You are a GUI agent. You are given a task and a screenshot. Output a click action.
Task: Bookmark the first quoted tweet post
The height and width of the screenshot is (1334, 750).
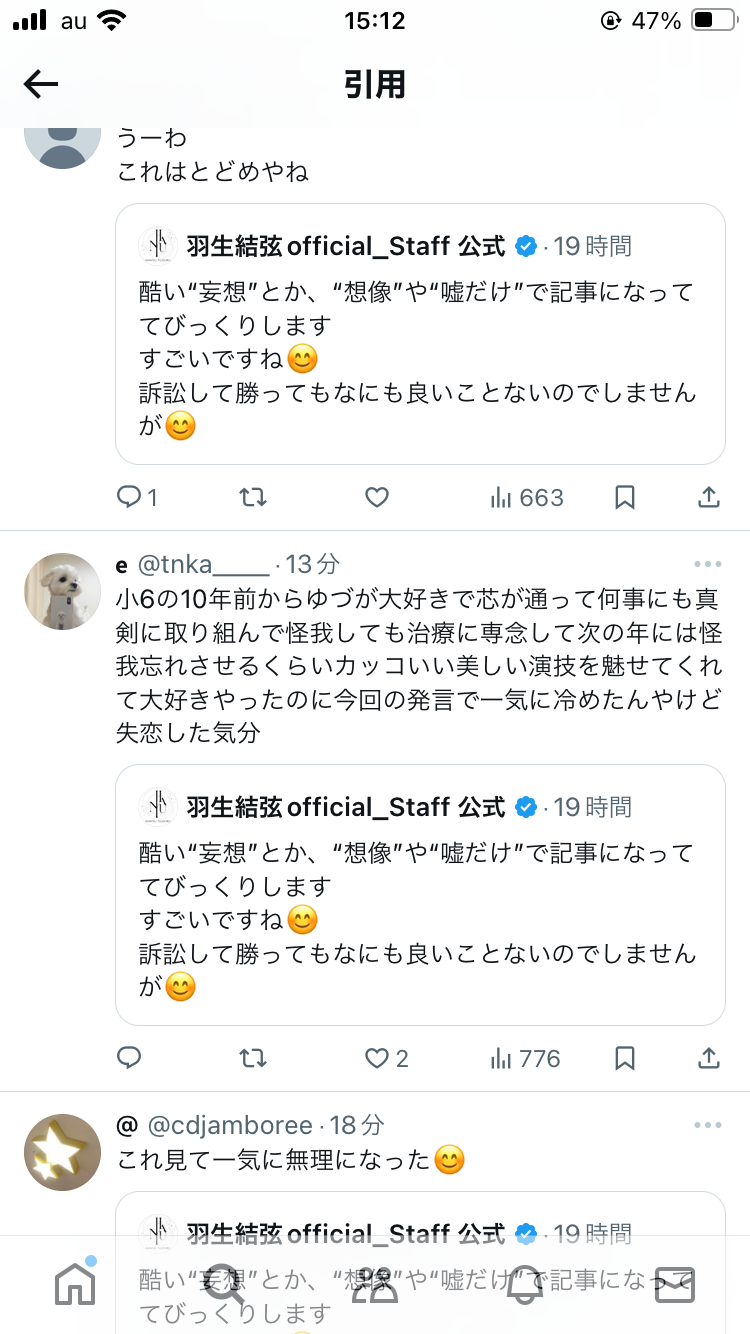[x=625, y=497]
